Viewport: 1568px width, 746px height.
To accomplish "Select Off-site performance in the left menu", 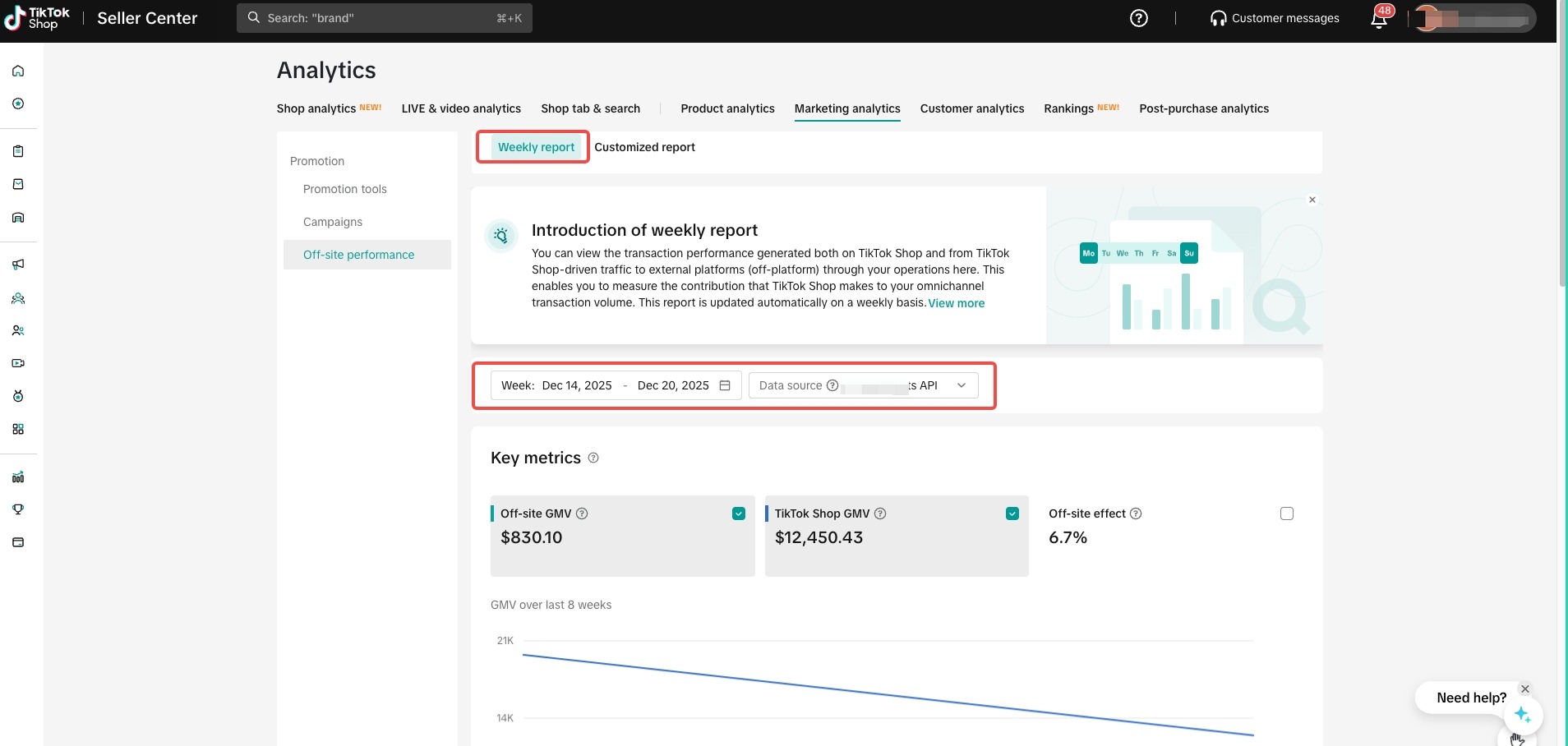I will pos(358,255).
